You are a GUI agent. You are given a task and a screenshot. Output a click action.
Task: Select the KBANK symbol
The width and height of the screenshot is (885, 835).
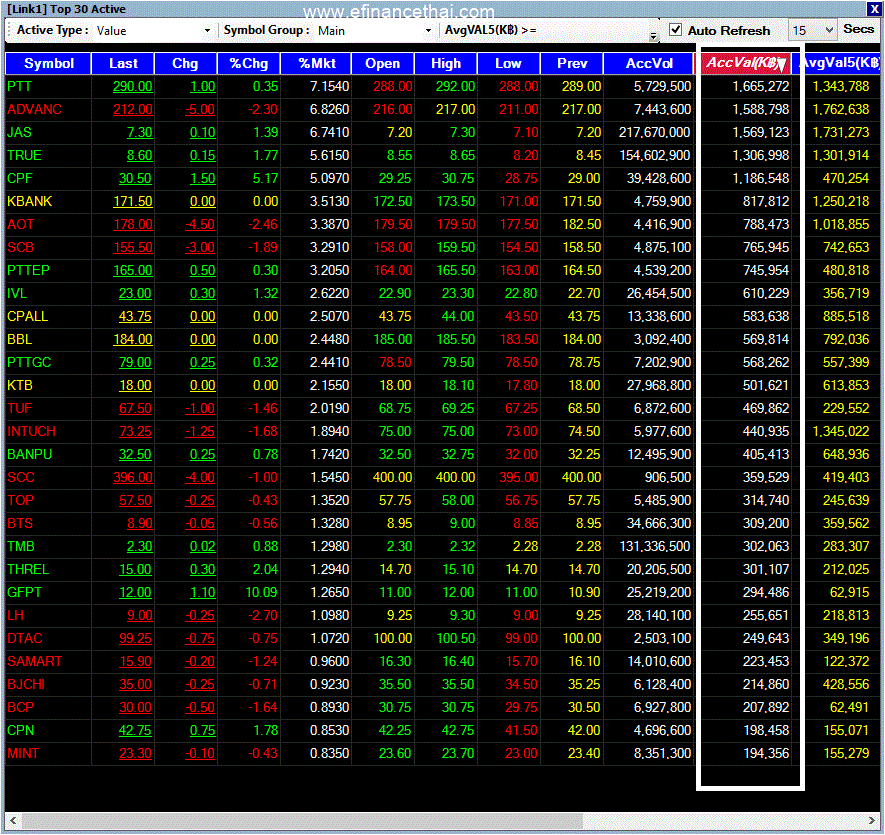pyautogui.click(x=29, y=202)
